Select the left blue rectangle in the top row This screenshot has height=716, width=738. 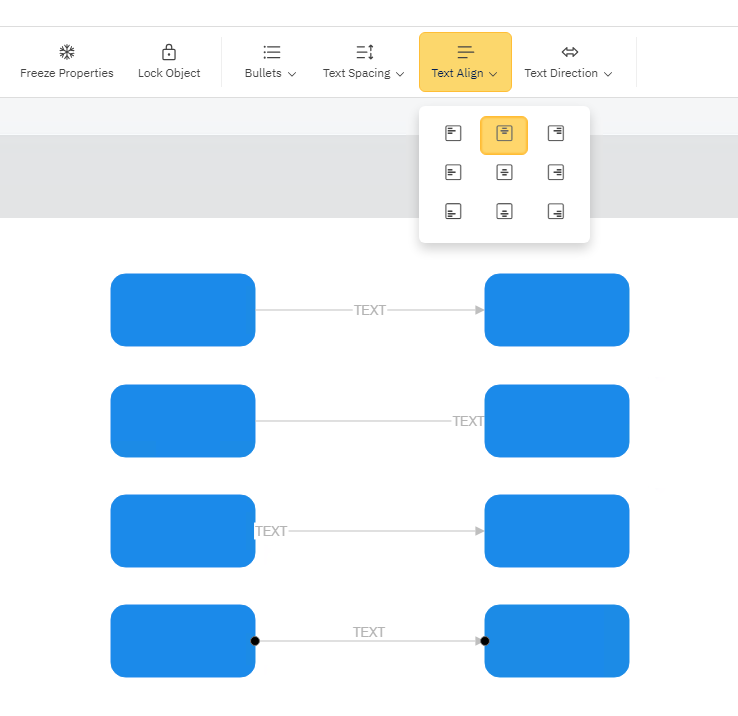click(x=183, y=310)
